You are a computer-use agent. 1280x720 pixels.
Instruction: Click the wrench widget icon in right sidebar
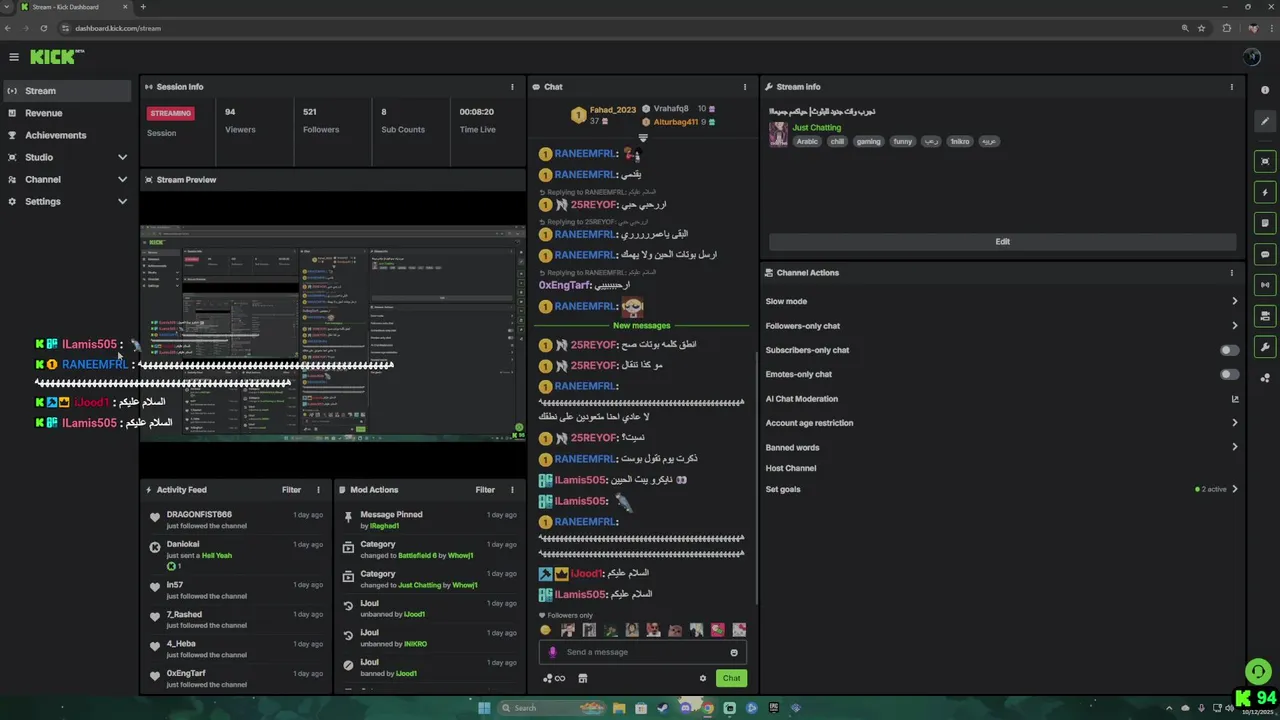point(1265,347)
